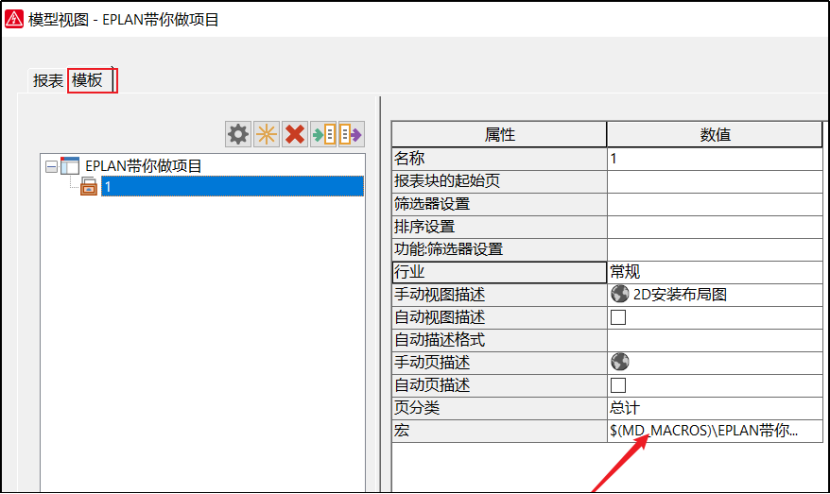This screenshot has width=830, height=494.
Task: Toggle the 自动视图描述 checkbox
Action: click(618, 317)
